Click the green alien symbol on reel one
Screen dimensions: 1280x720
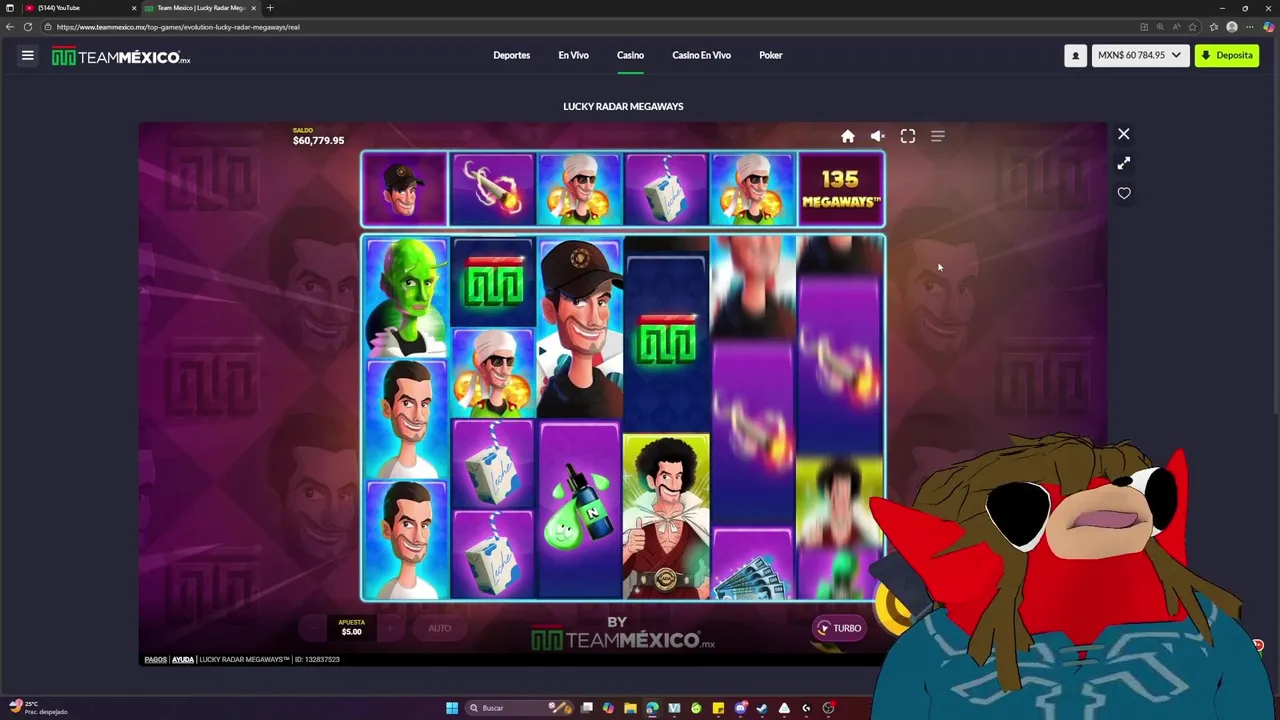tap(405, 297)
